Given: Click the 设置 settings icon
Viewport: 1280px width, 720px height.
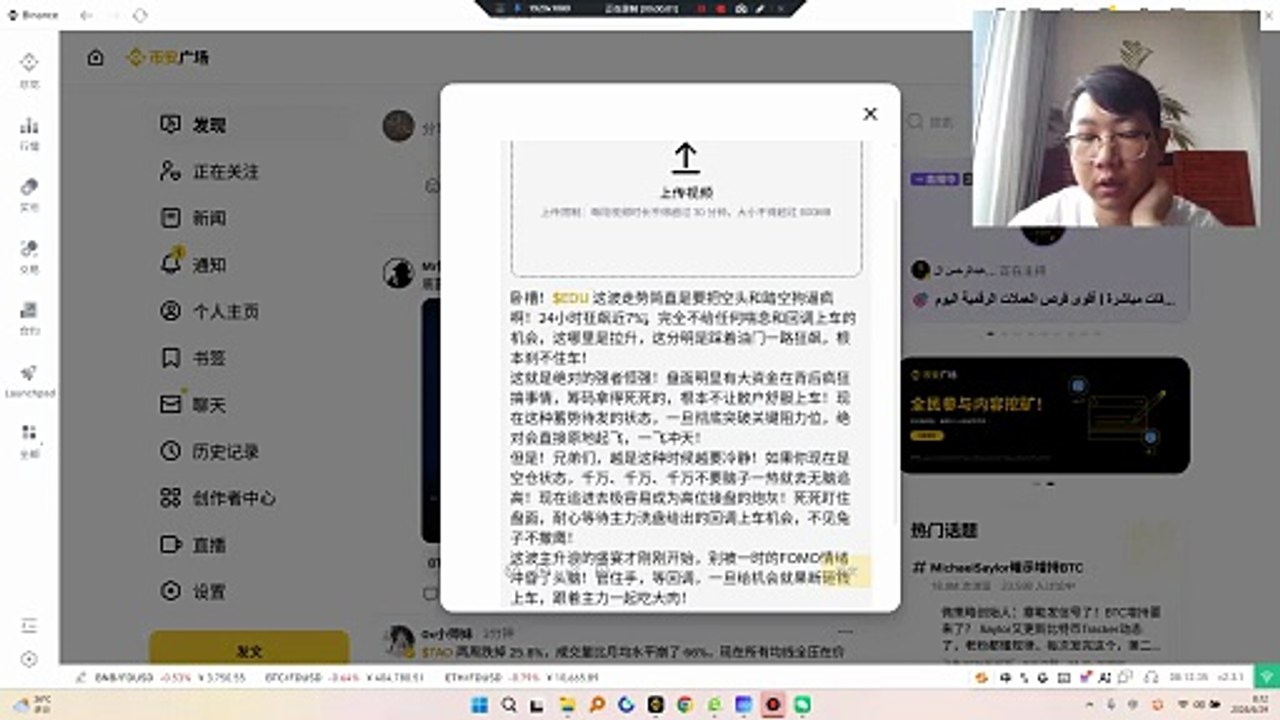Looking at the screenshot, I should pyautogui.click(x=171, y=591).
